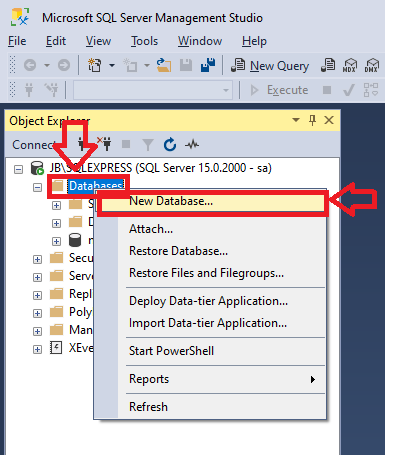This screenshot has height=456, width=394.
Task: Click the MDX query icon
Action: click(350, 65)
